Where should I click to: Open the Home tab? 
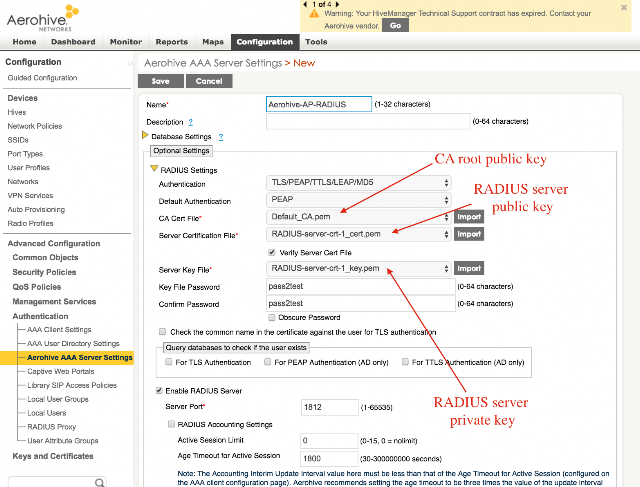[x=24, y=42]
